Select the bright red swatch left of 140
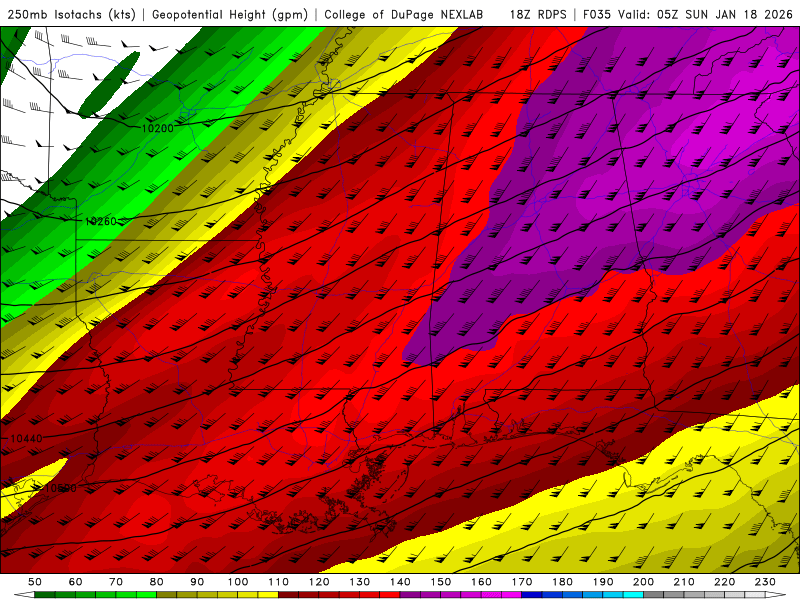This screenshot has height=600, width=800. tap(390, 595)
